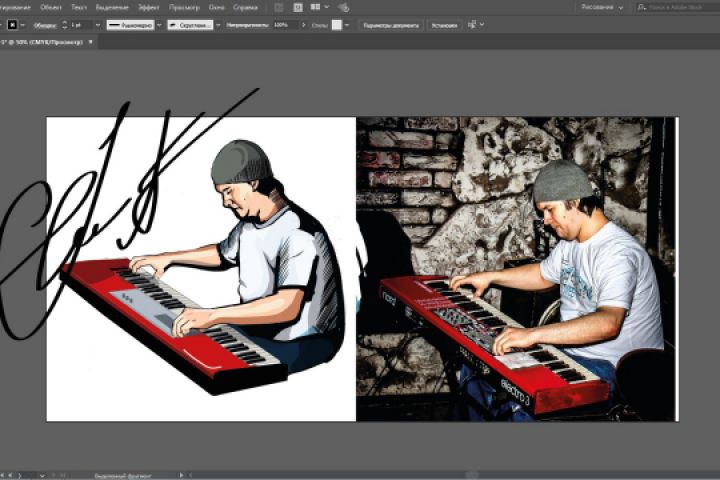Screen dimensions: 720x480
Task: Expand the width profile dropdown arrow
Action: (x=159, y=25)
